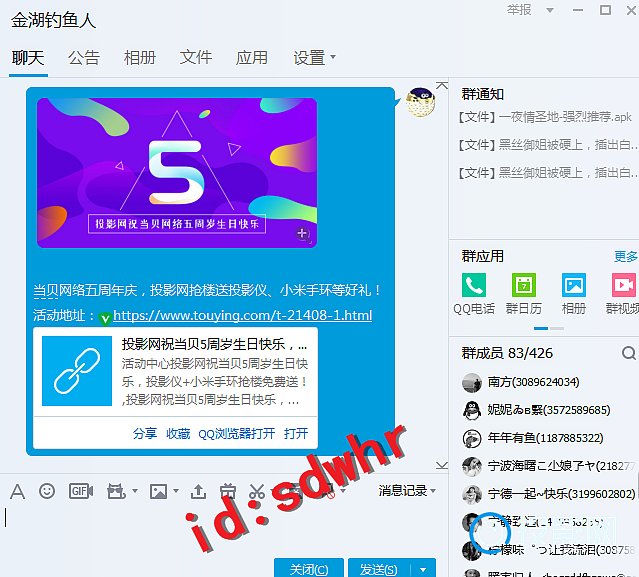This screenshot has height=577, width=639.
Task: Switch to the 公告 tab
Action: pos(84,57)
